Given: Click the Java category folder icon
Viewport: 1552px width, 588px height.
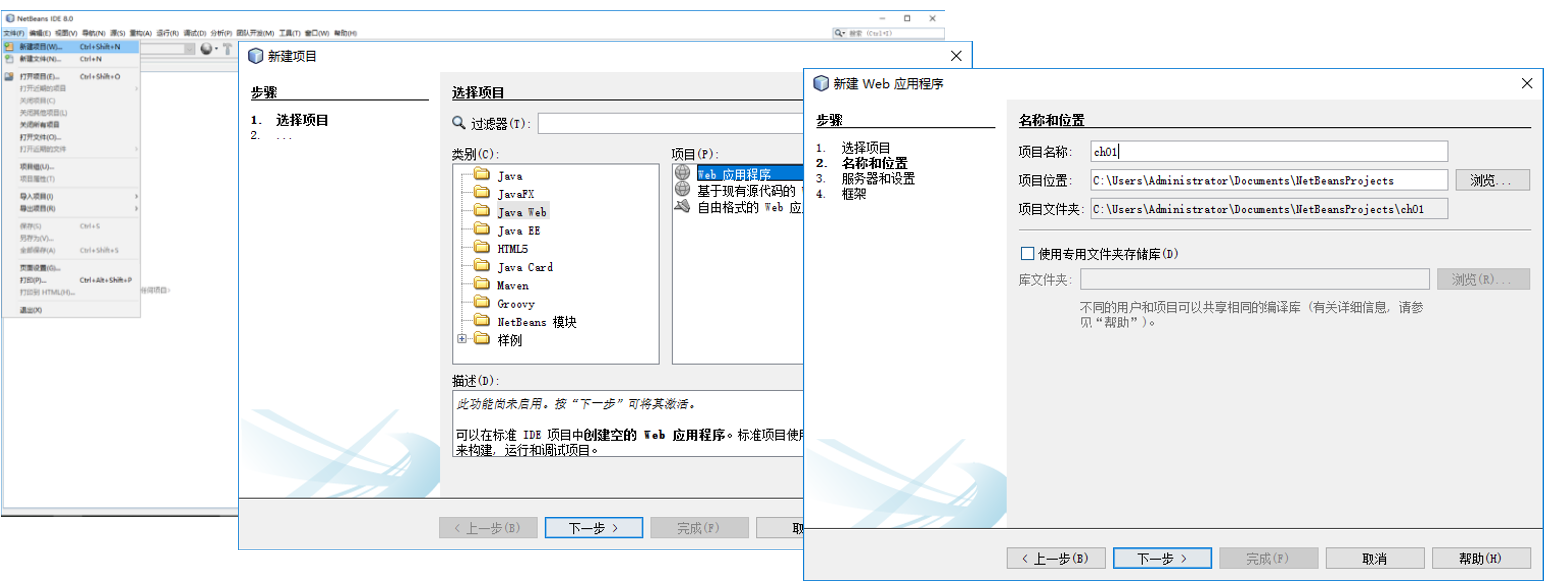Looking at the screenshot, I should pyautogui.click(x=481, y=175).
